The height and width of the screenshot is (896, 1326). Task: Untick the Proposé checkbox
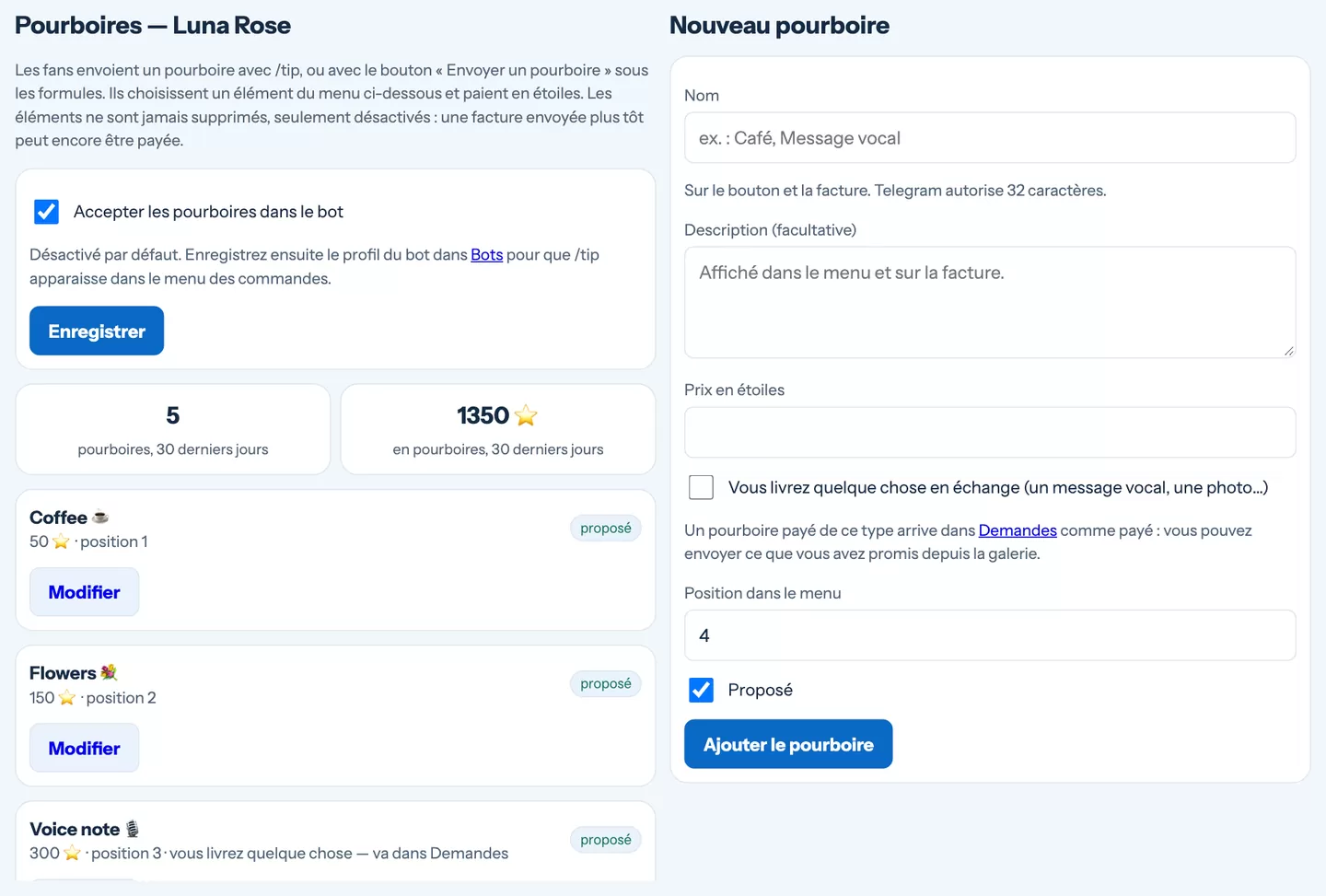[701, 690]
